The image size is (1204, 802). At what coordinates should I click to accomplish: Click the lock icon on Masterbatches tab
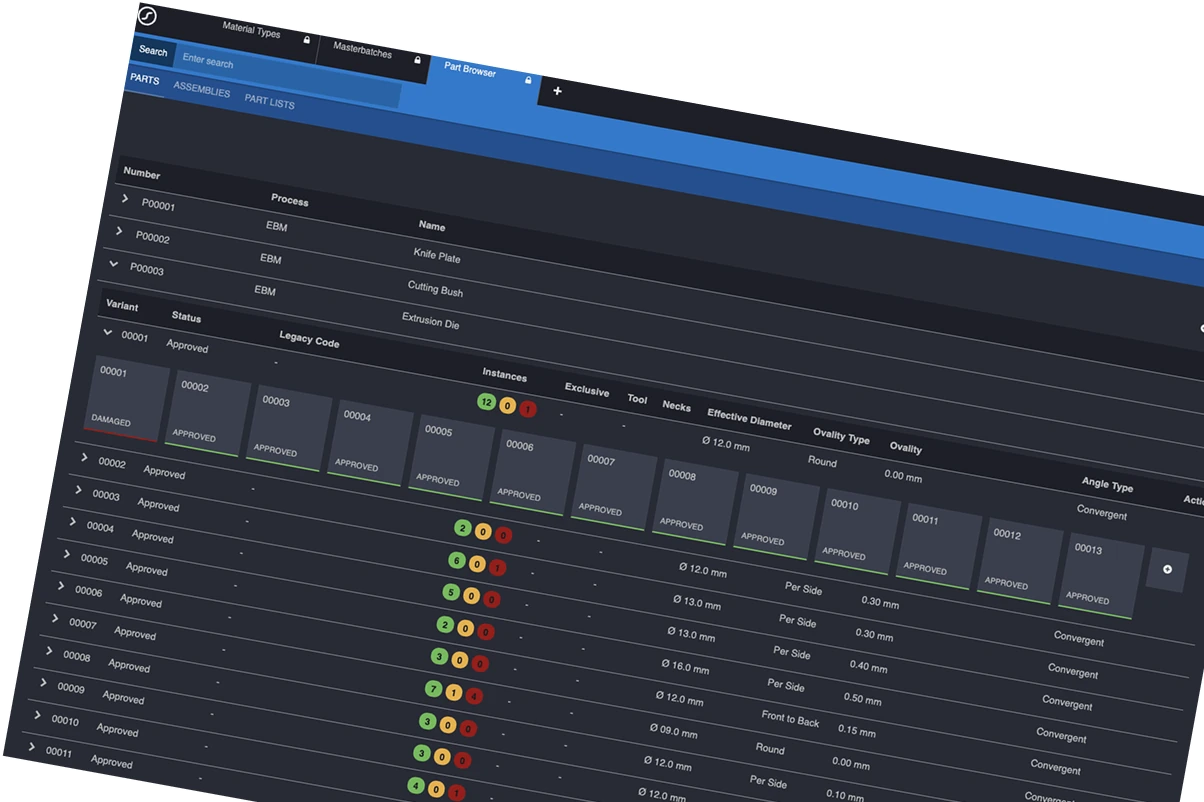pos(418,60)
